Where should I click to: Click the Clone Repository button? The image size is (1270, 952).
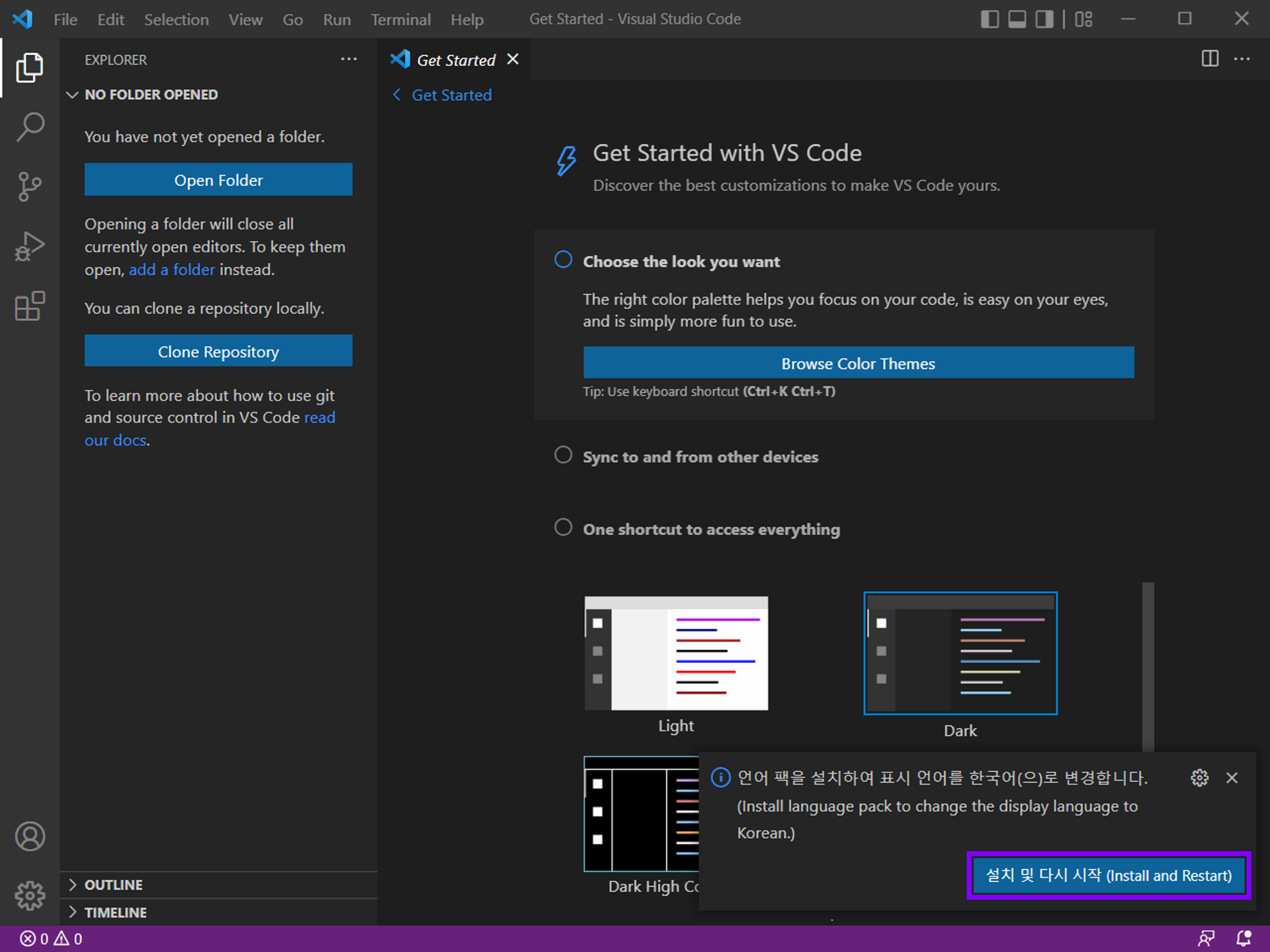coord(218,351)
